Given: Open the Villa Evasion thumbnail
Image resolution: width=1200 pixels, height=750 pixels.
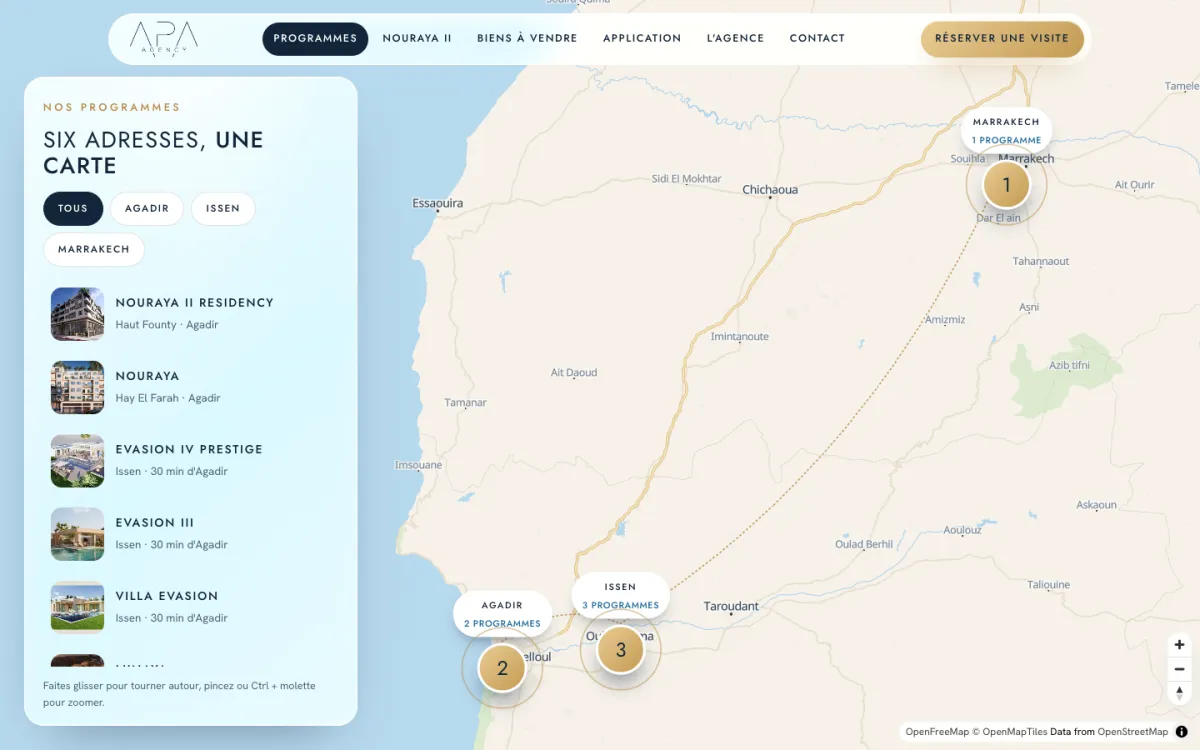Looking at the screenshot, I should (77, 607).
